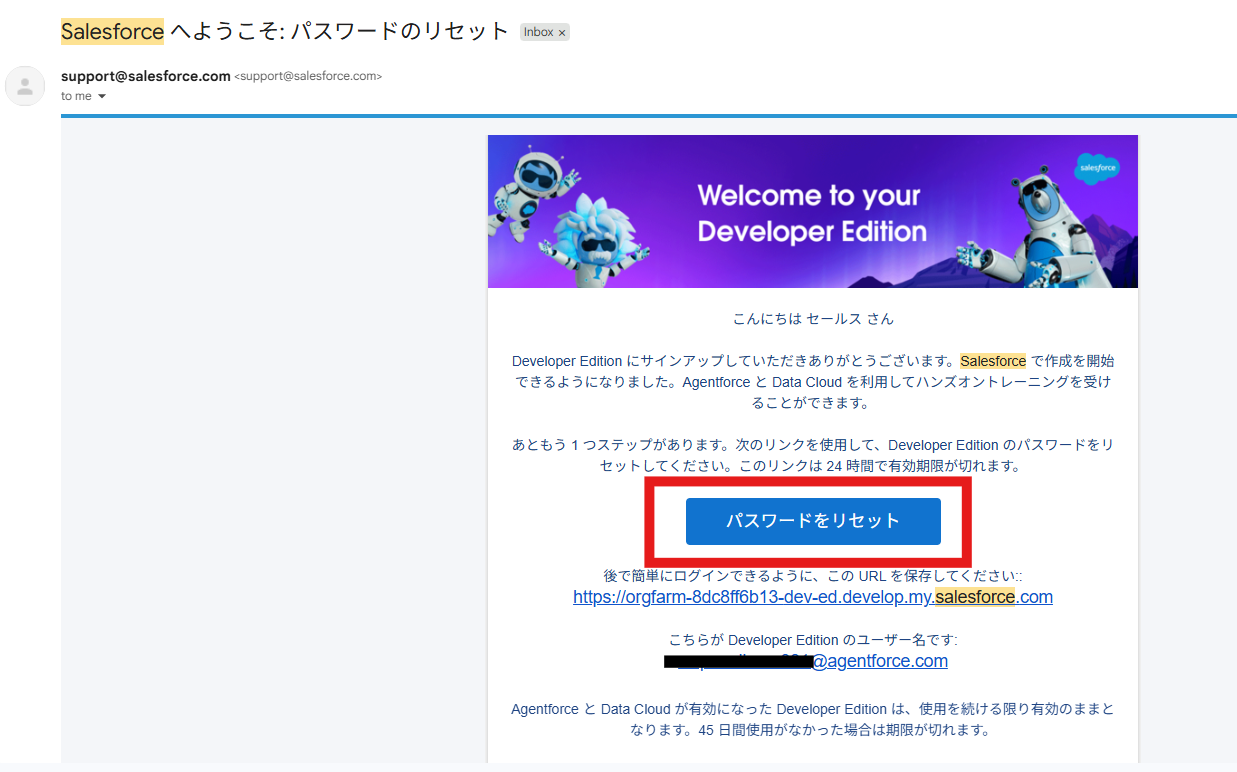Click the Welcome to your Developer Edition banner

(813, 212)
